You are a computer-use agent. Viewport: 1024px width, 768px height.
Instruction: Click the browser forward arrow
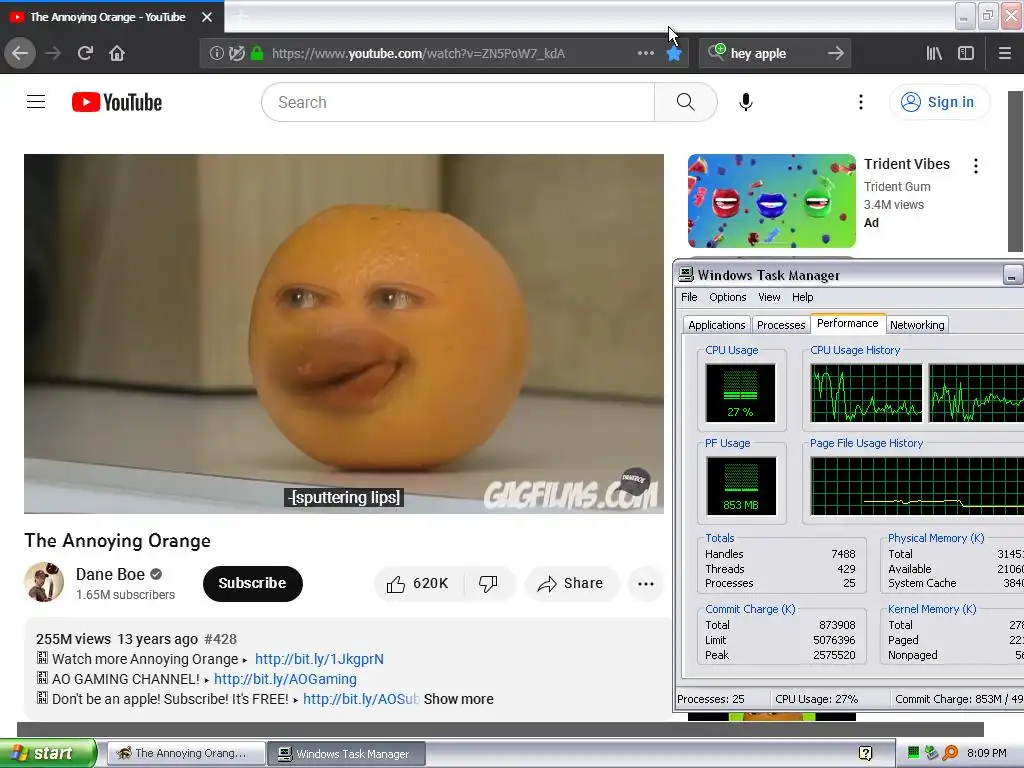[x=53, y=53]
